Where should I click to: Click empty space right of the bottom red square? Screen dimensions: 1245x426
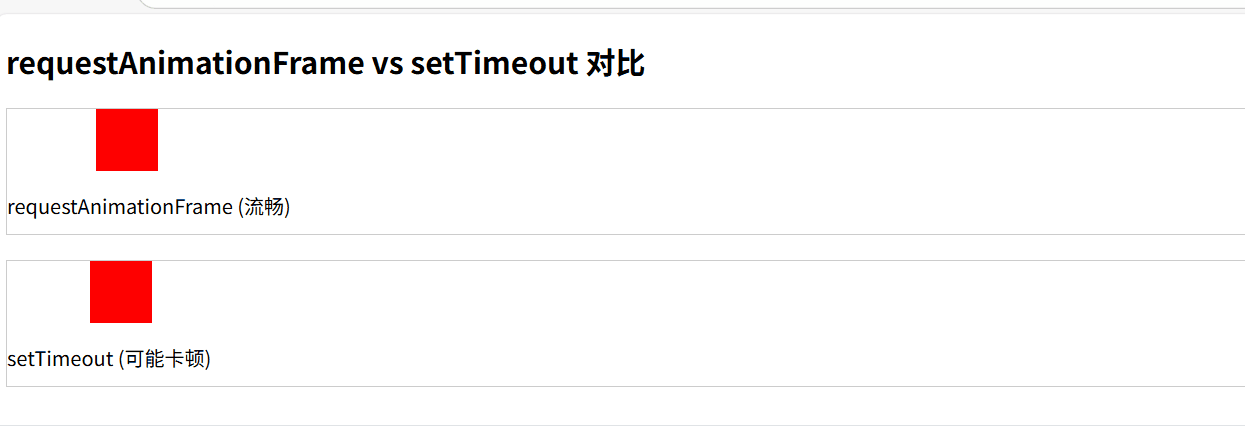coord(600,292)
